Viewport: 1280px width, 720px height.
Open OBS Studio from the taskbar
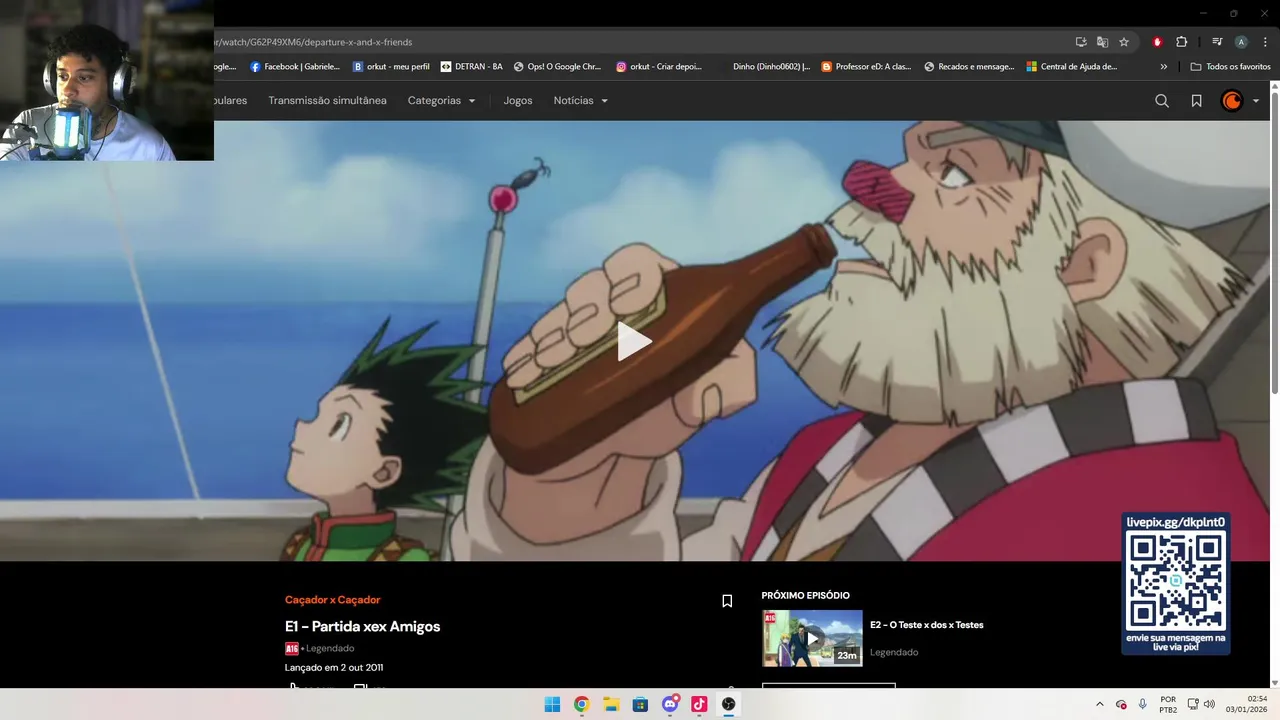point(729,704)
